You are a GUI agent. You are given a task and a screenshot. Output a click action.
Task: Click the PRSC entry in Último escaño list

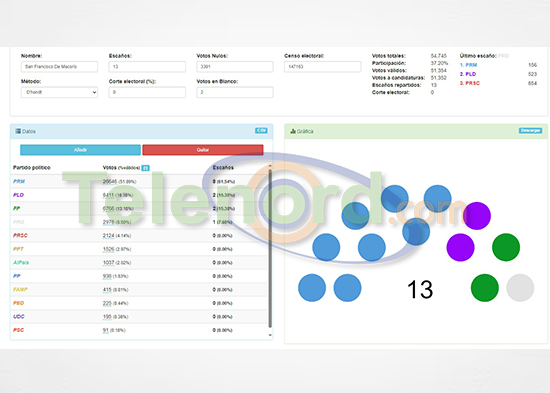(470, 83)
